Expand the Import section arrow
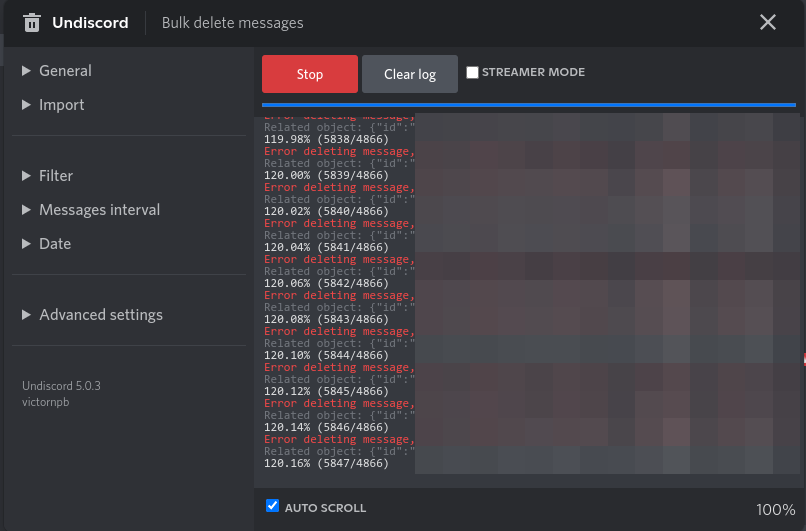The image size is (806, 531). pyautogui.click(x=26, y=105)
